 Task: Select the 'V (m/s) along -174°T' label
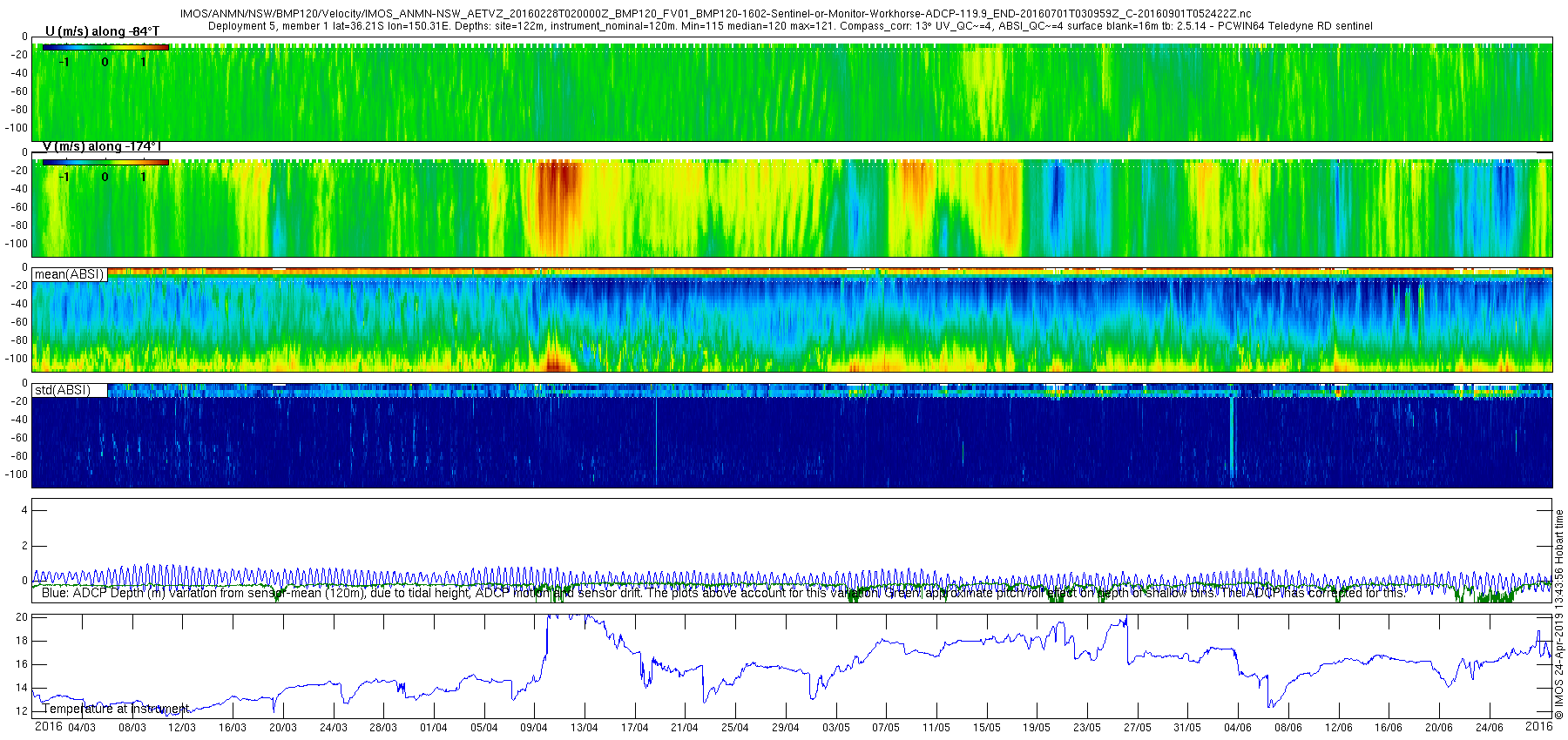(x=102, y=146)
